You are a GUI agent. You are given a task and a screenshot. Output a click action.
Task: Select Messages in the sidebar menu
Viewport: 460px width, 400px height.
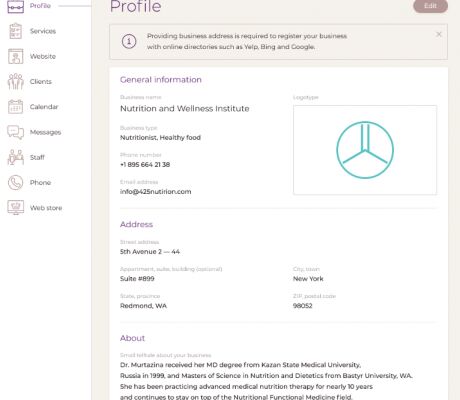tap(45, 132)
